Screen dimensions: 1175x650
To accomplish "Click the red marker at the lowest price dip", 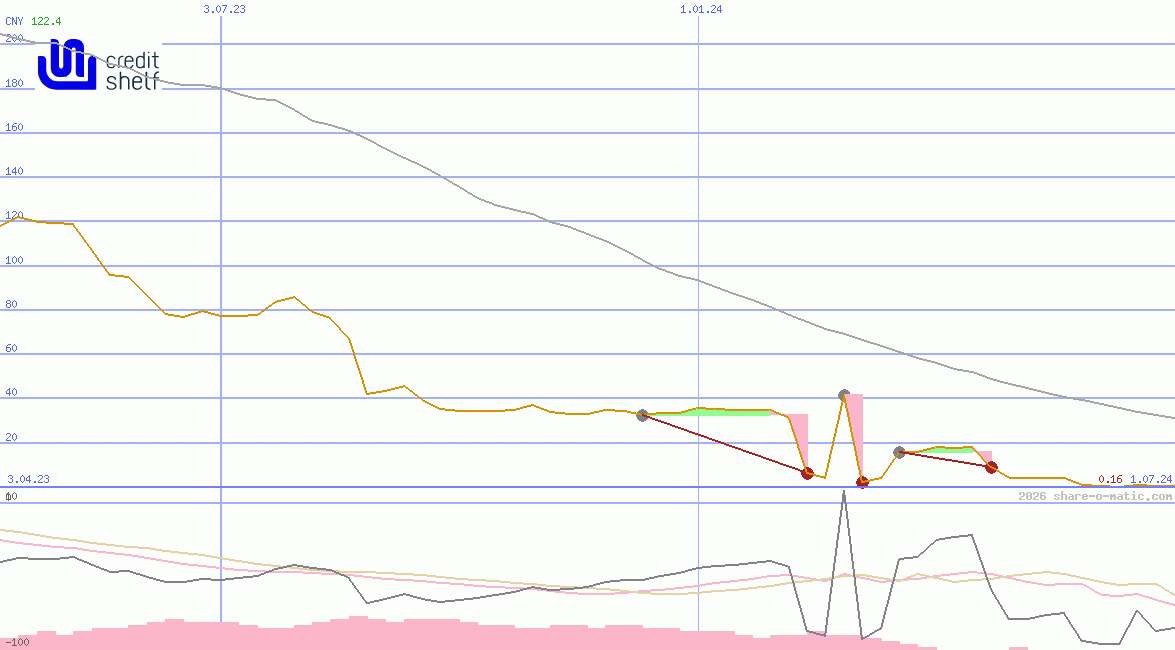I will [862, 482].
